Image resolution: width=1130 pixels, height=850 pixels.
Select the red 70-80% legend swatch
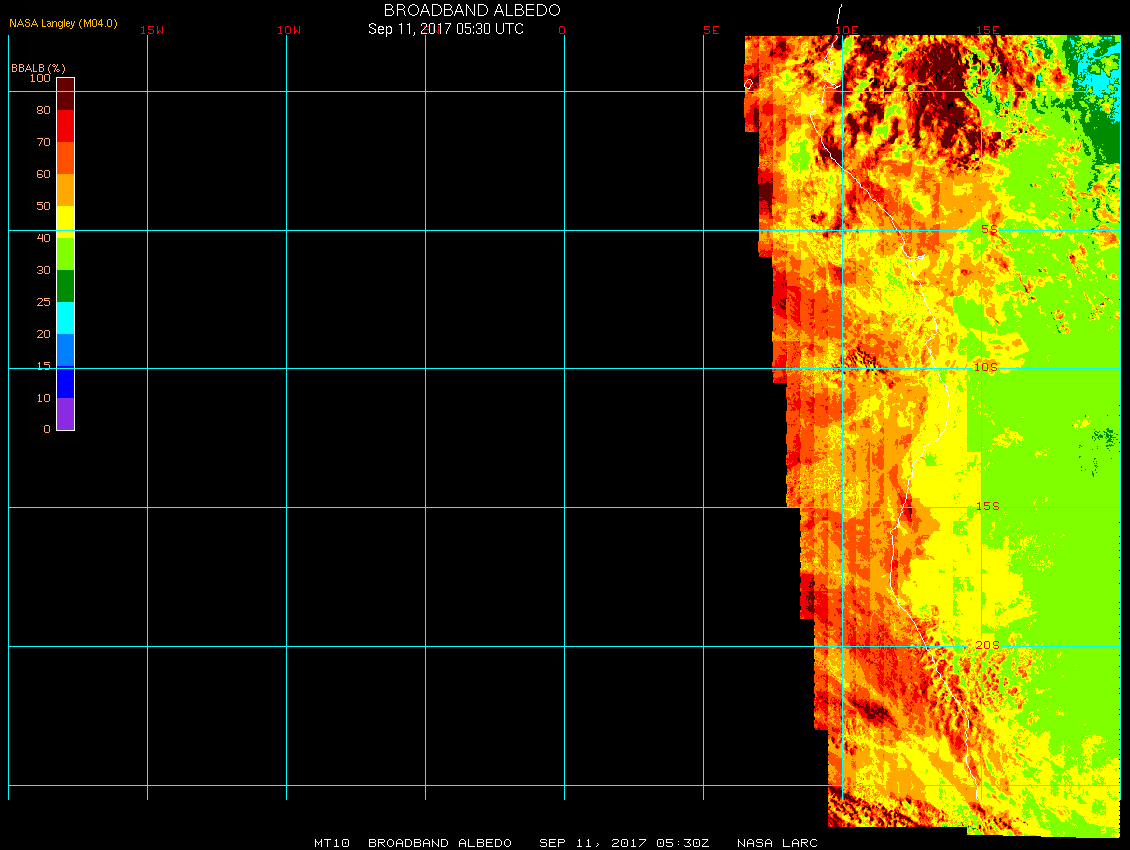65,126
